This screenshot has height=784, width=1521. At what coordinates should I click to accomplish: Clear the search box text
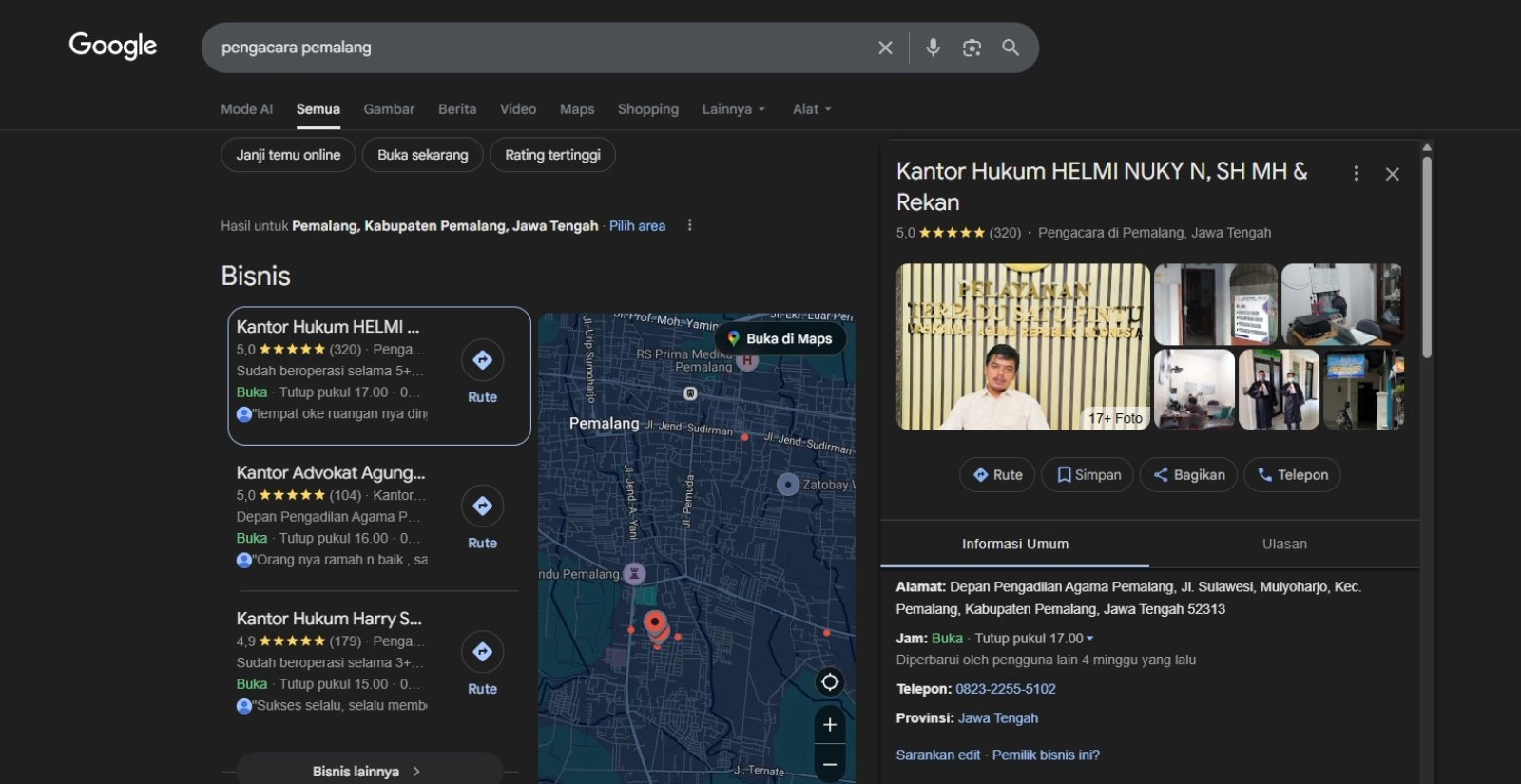(x=885, y=48)
